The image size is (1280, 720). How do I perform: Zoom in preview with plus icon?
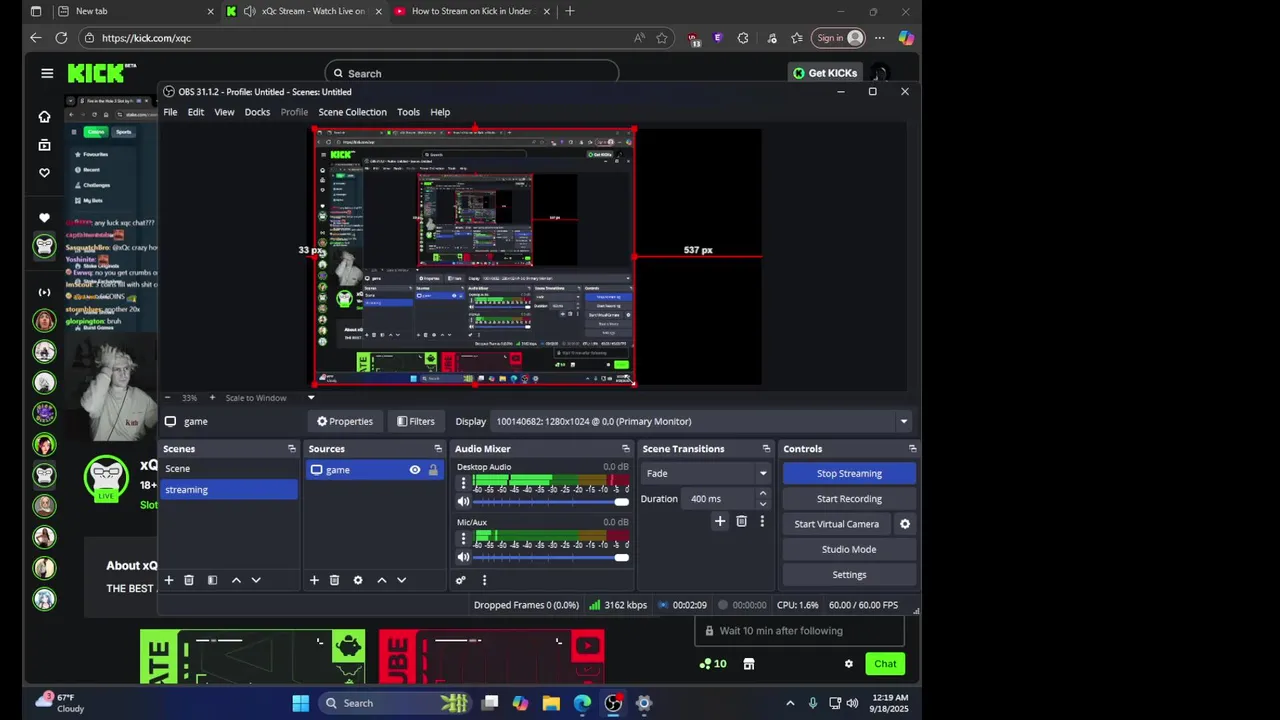coord(212,398)
